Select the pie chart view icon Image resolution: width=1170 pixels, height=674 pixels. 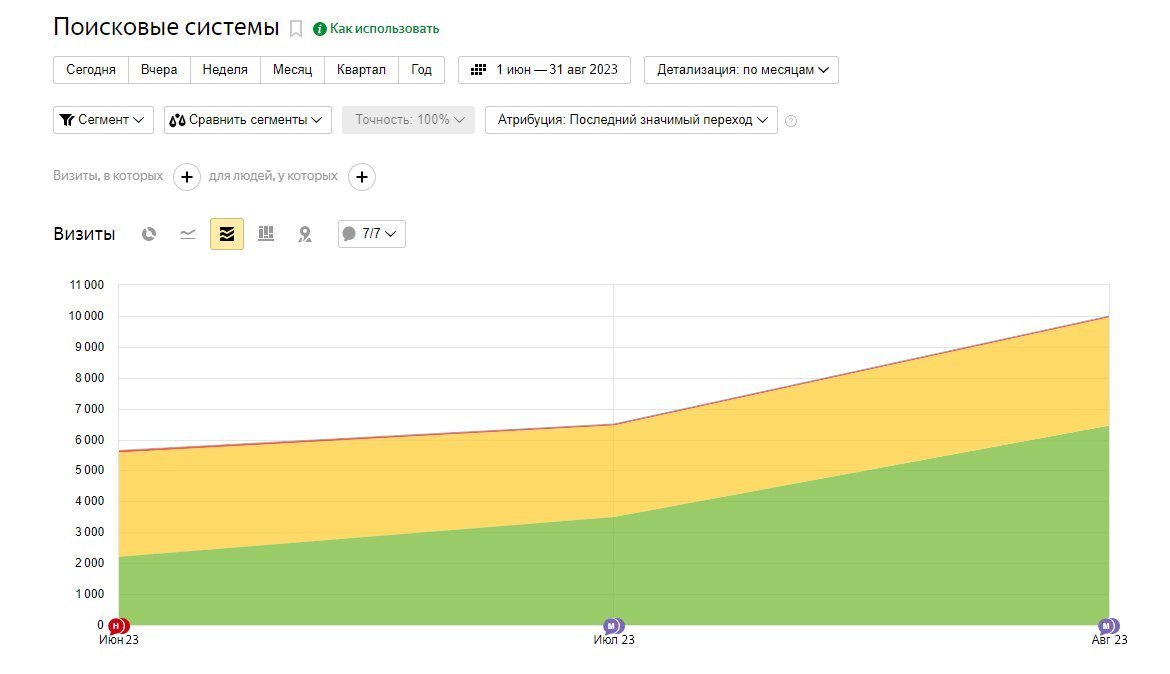coord(149,234)
